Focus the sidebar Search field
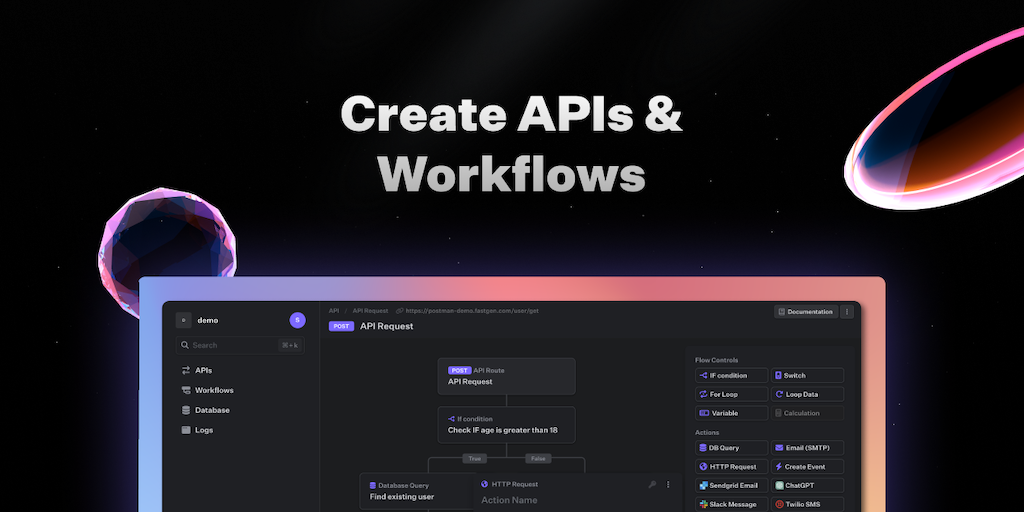 240,345
